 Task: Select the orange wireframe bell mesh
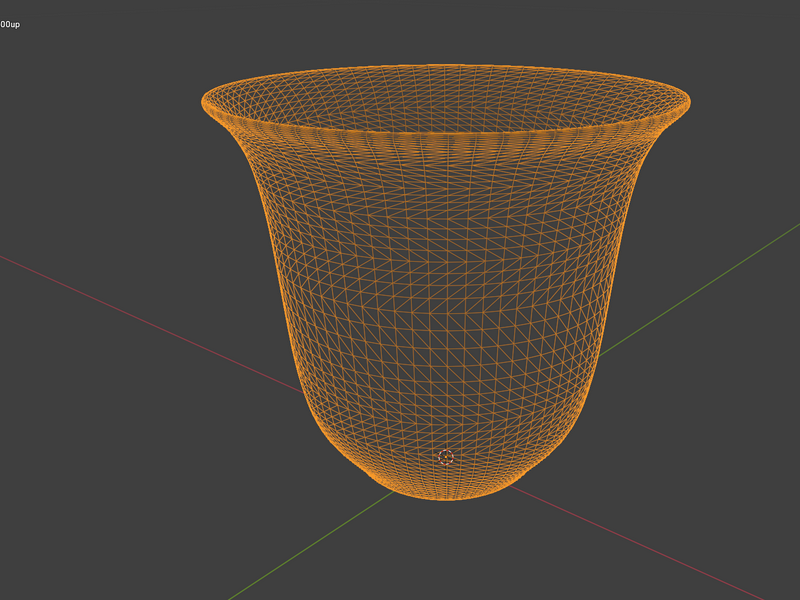(445, 282)
